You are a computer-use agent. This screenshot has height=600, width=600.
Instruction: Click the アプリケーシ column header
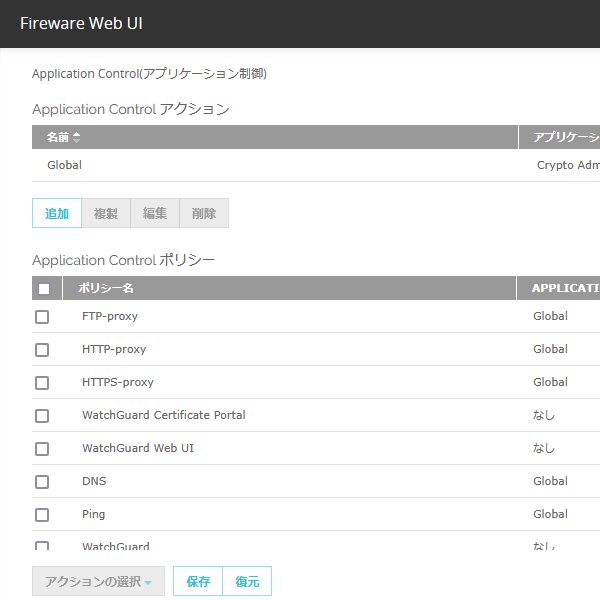coord(559,137)
